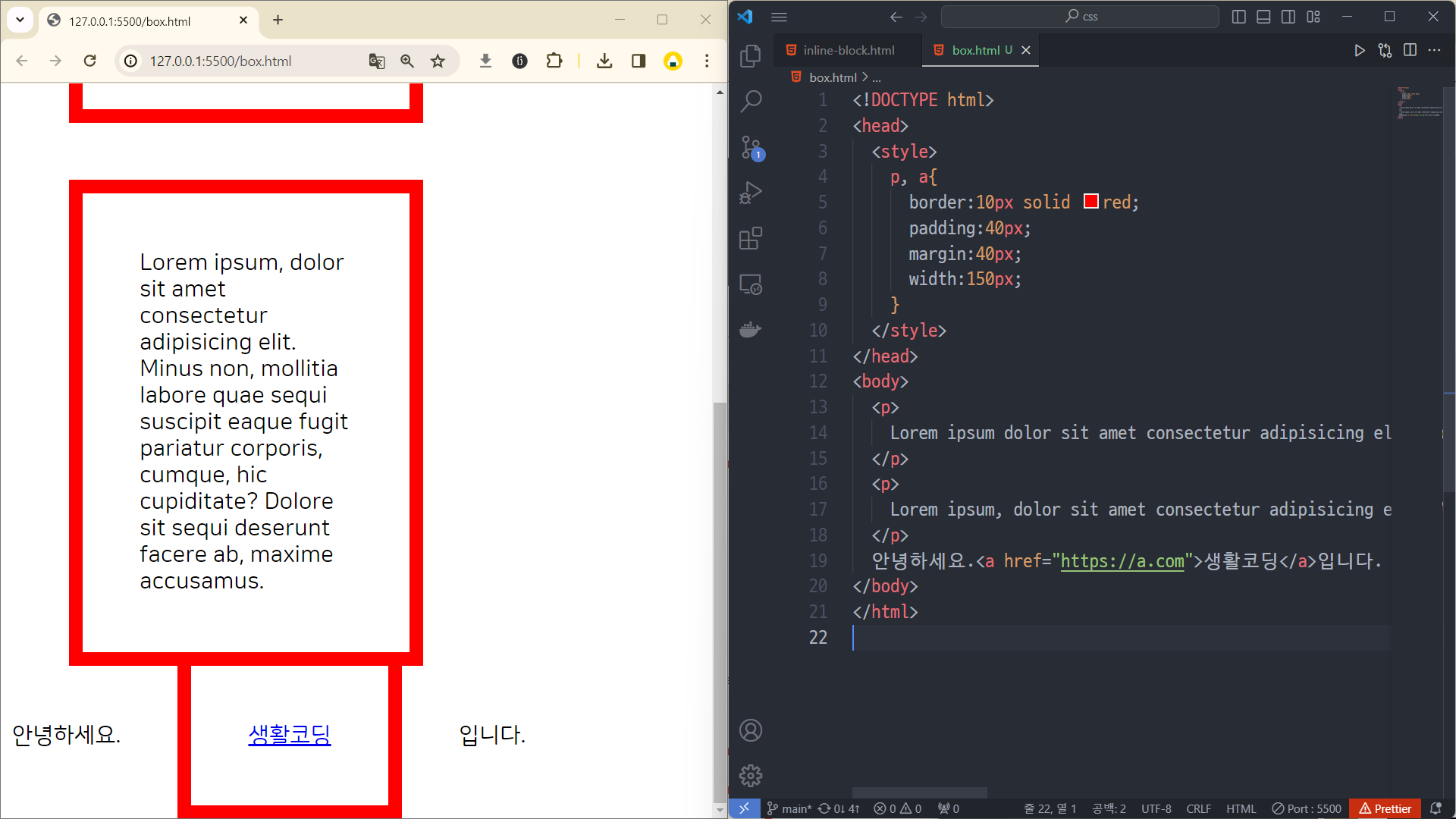Split the editor to the right
The width and height of the screenshot is (1456, 819).
tap(1410, 50)
